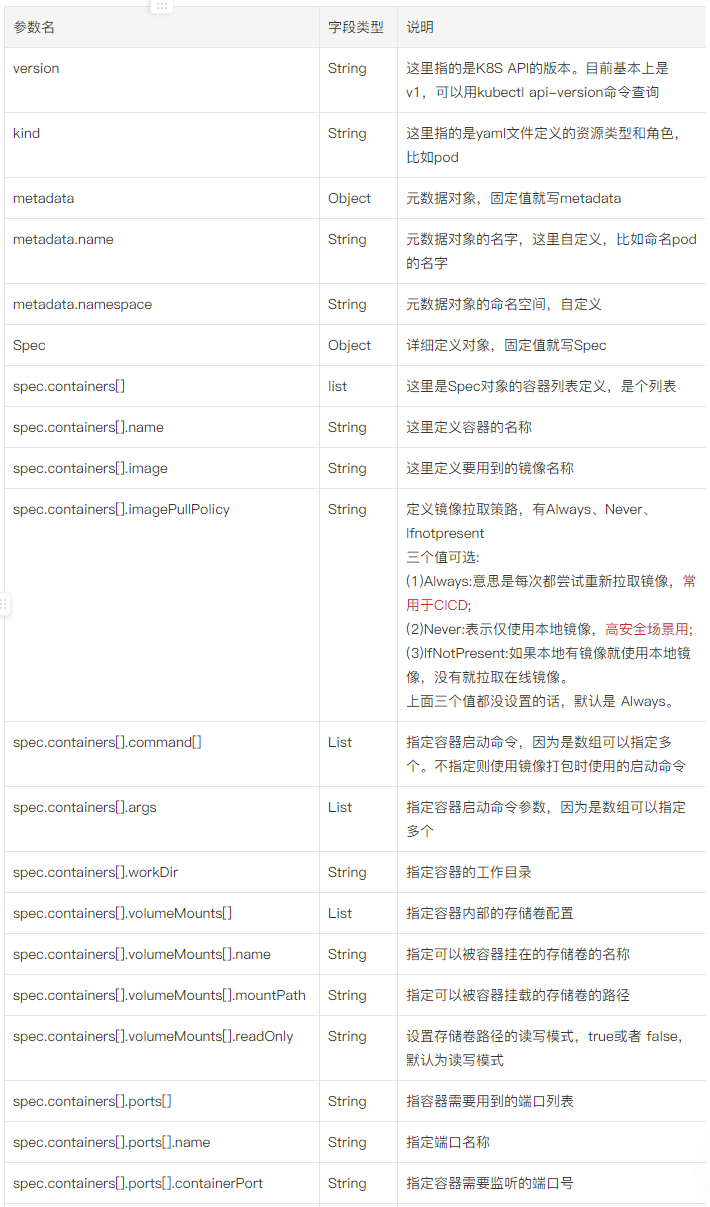Click the version parameter name cell

162,80
